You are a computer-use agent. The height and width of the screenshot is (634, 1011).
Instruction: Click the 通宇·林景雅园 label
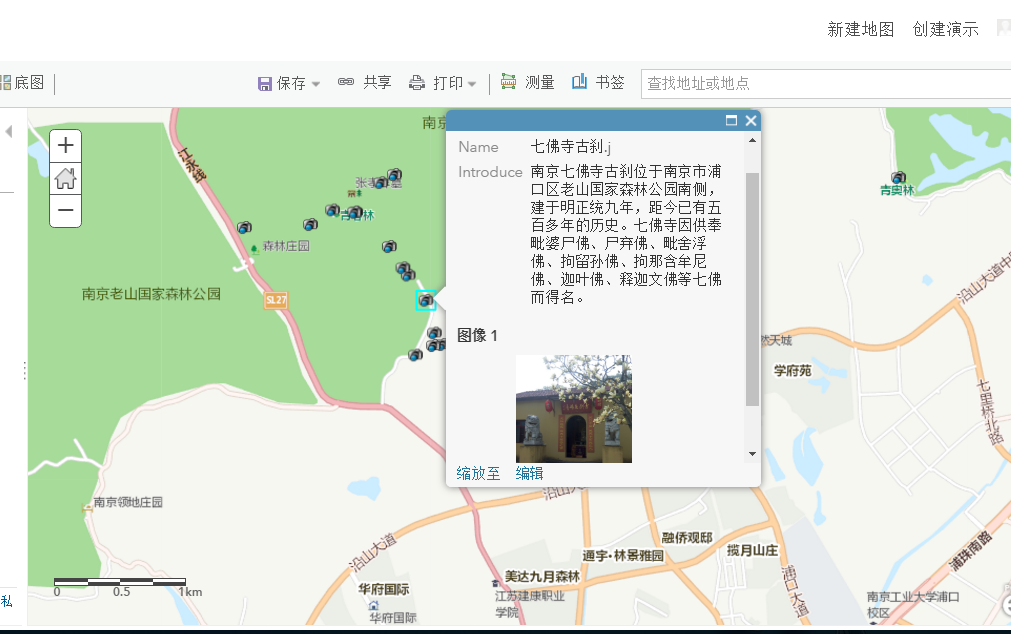(x=623, y=555)
